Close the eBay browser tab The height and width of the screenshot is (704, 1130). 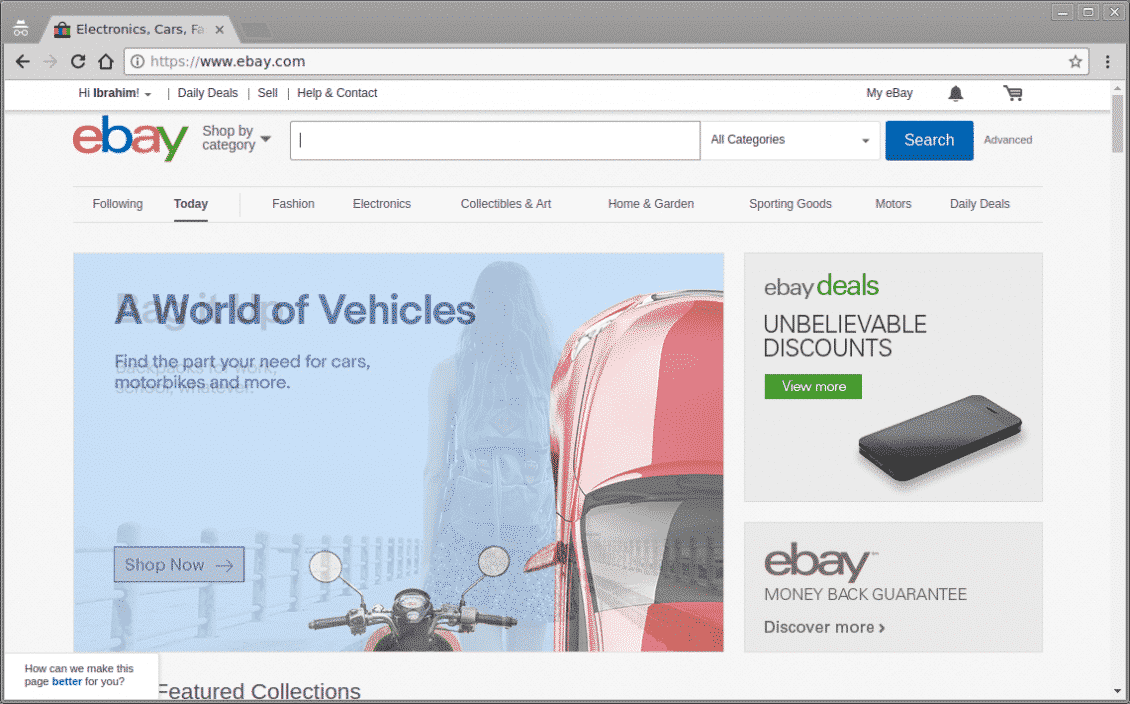pos(220,30)
